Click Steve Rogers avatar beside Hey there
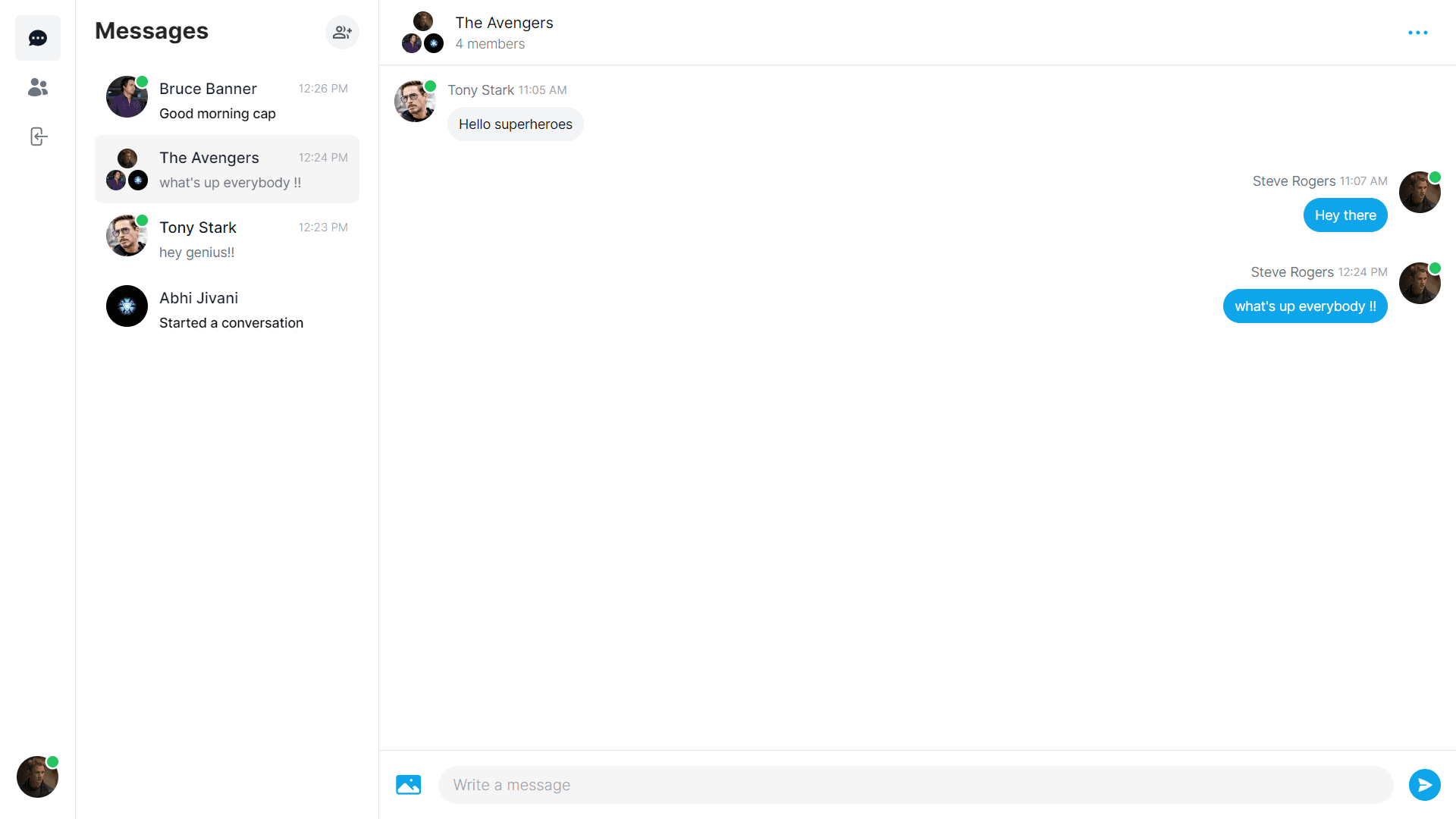The height and width of the screenshot is (819, 1456). coord(1420,192)
